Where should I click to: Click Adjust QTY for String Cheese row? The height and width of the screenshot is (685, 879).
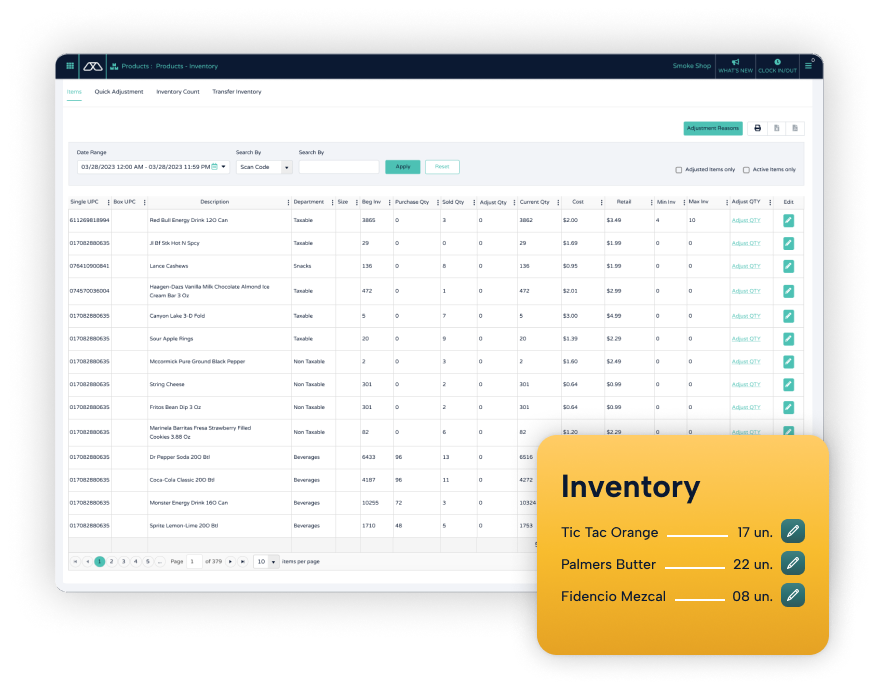pyautogui.click(x=746, y=385)
